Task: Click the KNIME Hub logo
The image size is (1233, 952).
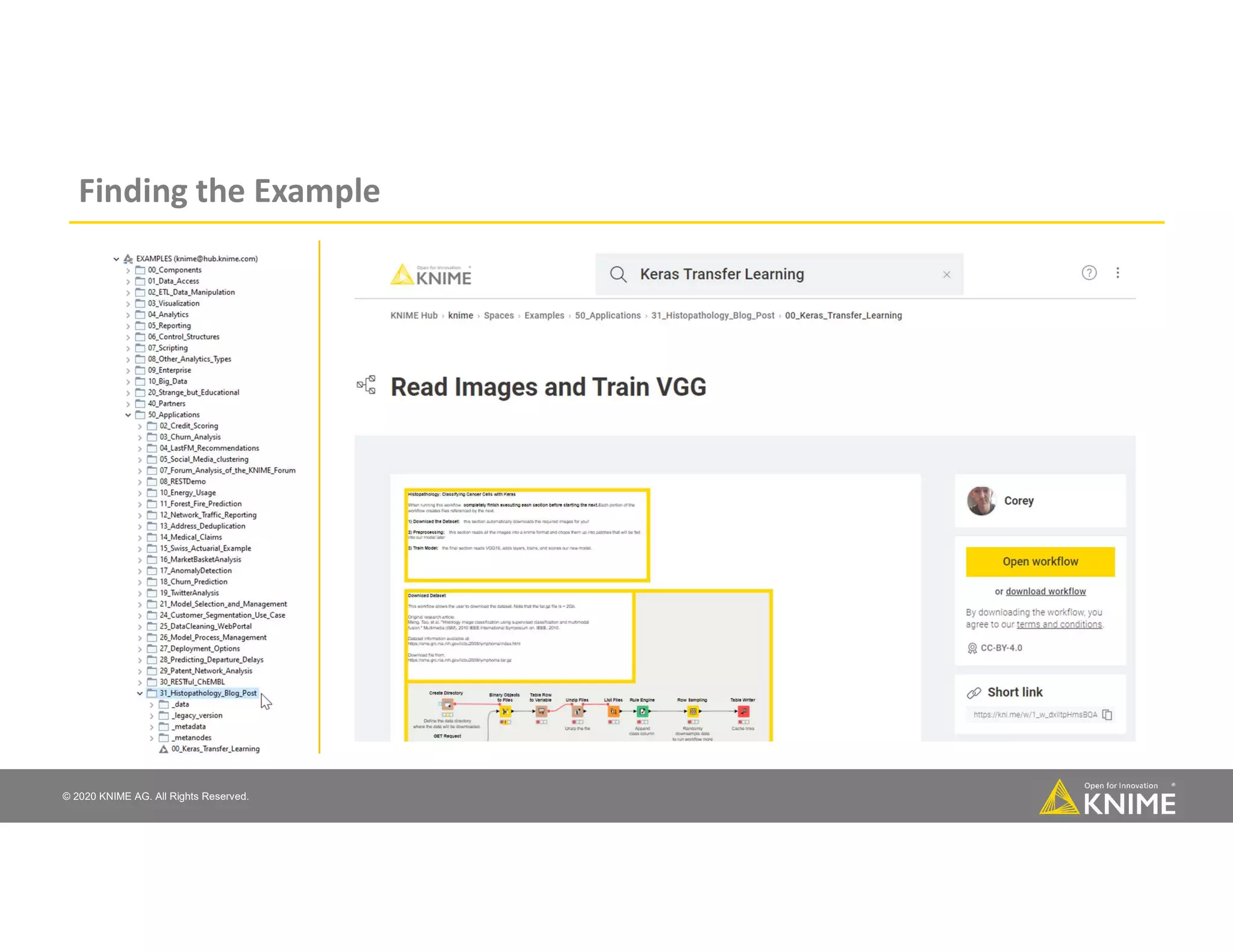Action: tap(431, 275)
